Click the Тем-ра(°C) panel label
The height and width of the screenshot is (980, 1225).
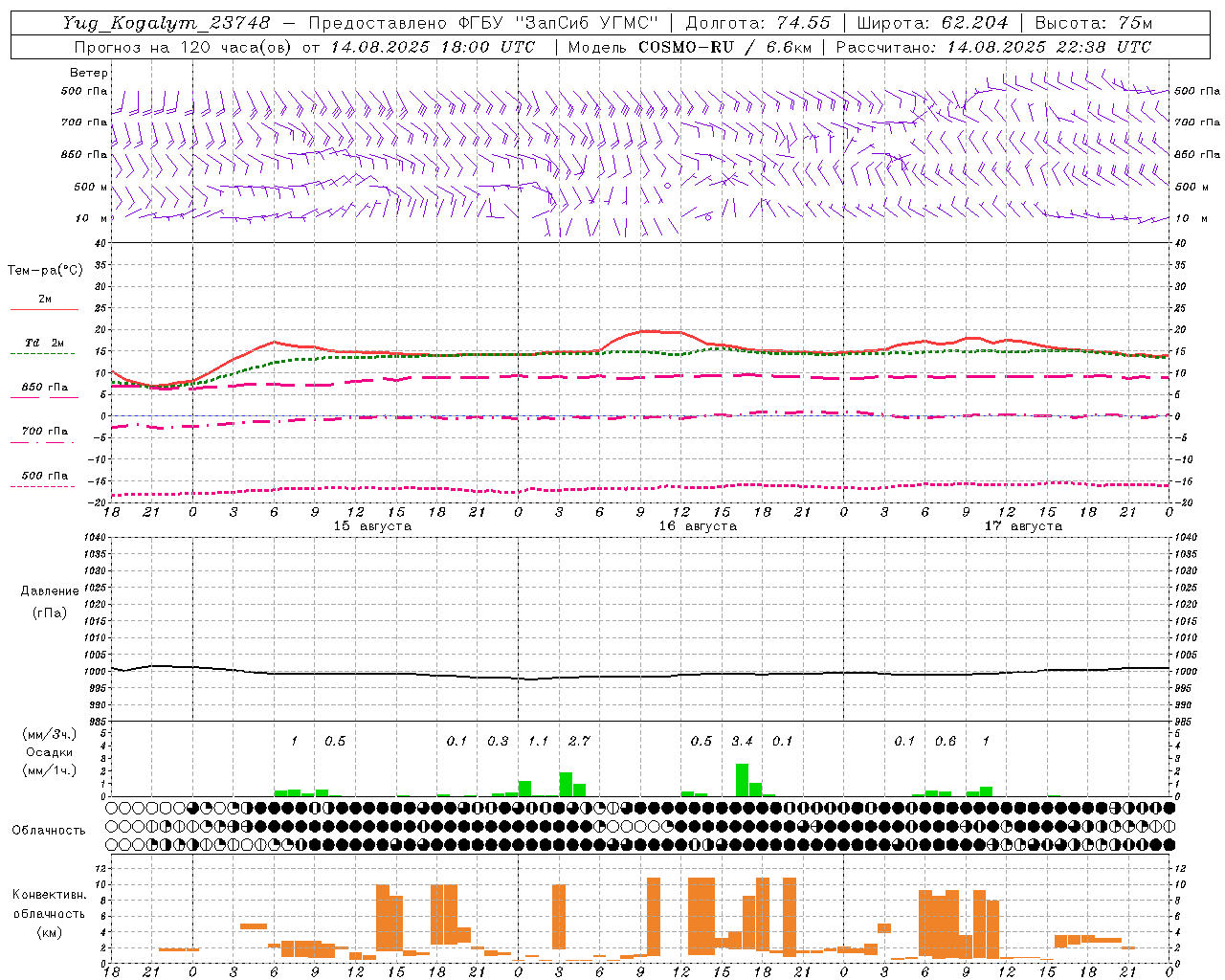coord(45,271)
